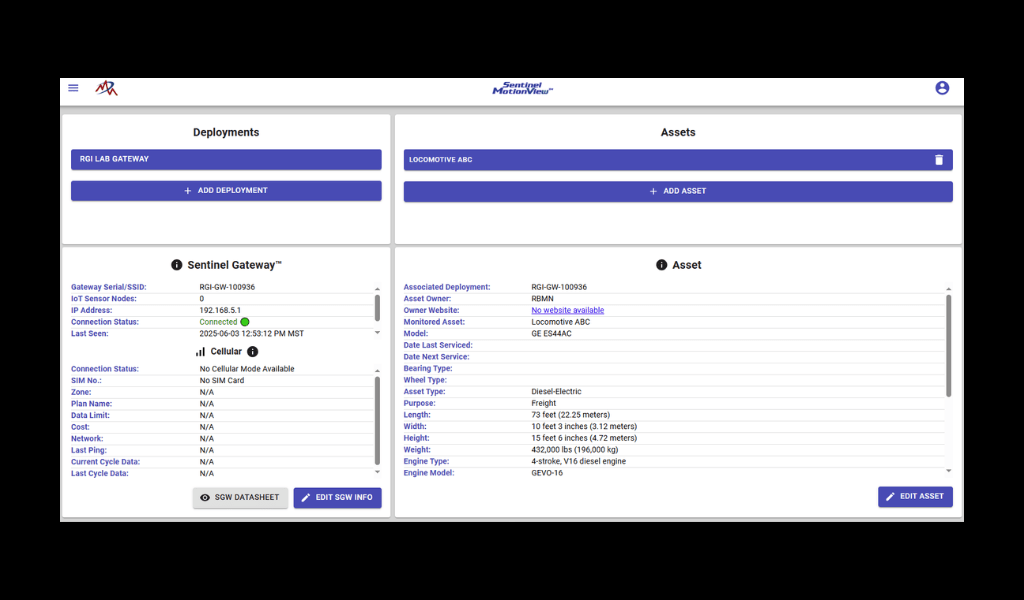Click the cellular signal bars icon
Viewport: 1024px width, 600px height.
[201, 352]
